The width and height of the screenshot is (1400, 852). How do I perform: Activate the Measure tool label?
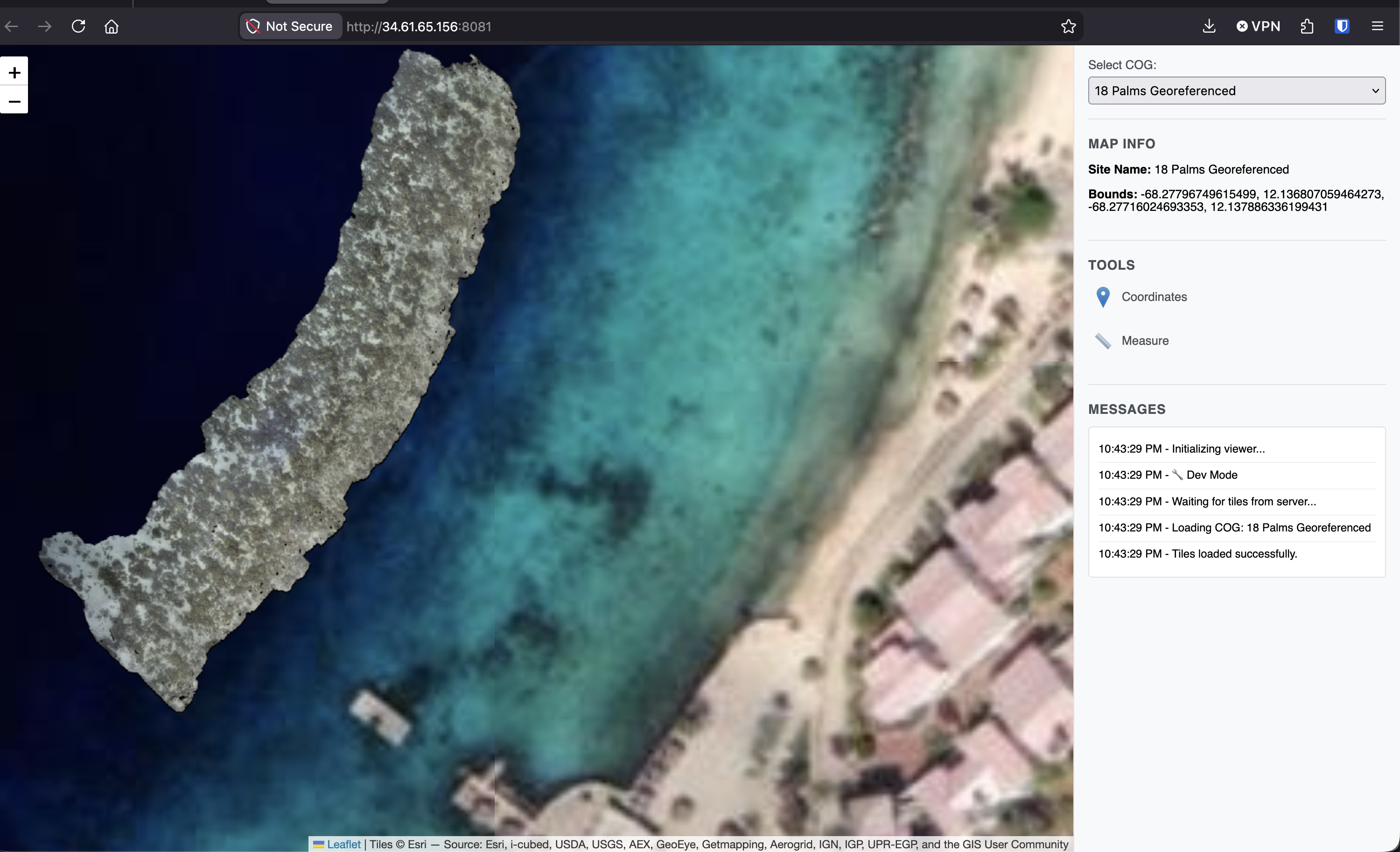pos(1145,341)
